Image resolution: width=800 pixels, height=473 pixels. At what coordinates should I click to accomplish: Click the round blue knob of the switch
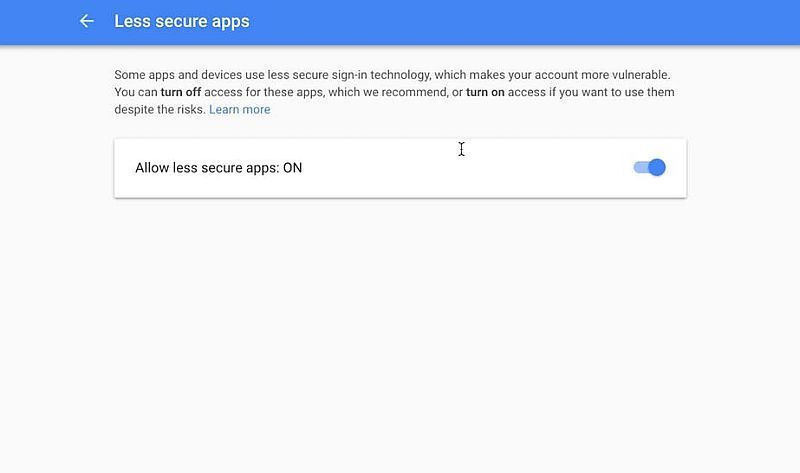coord(657,167)
